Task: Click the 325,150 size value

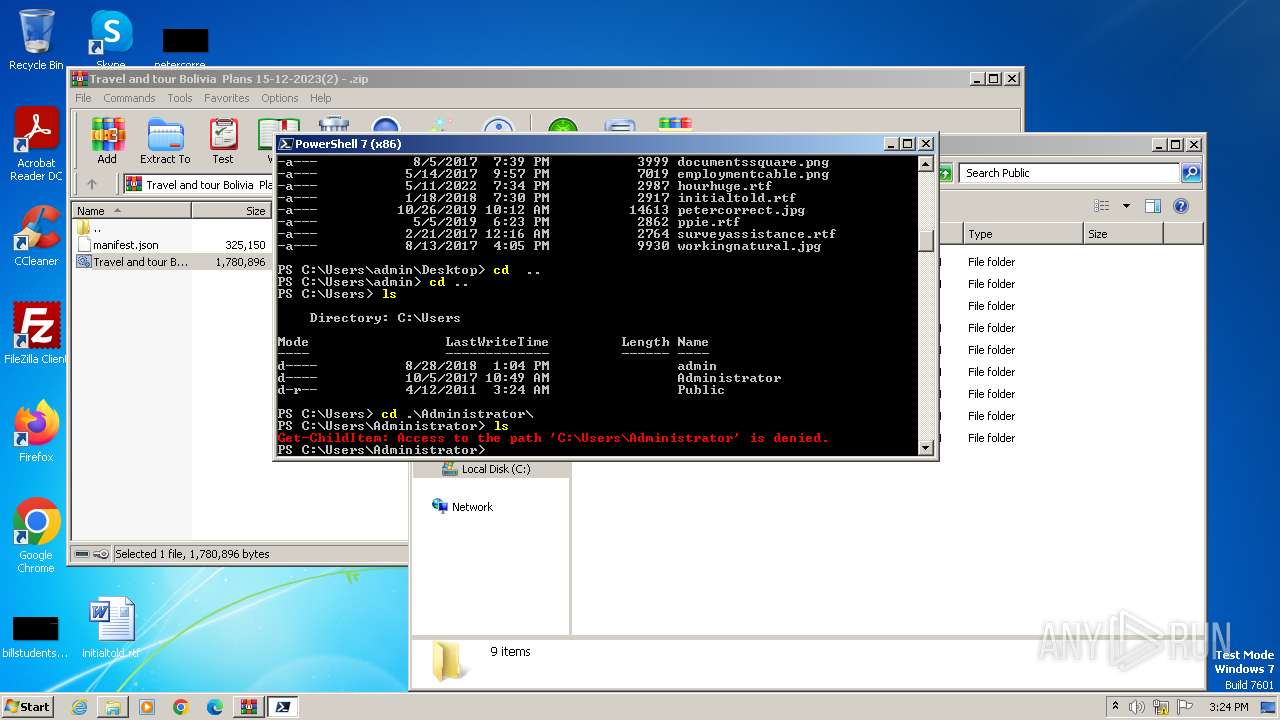Action: point(245,245)
